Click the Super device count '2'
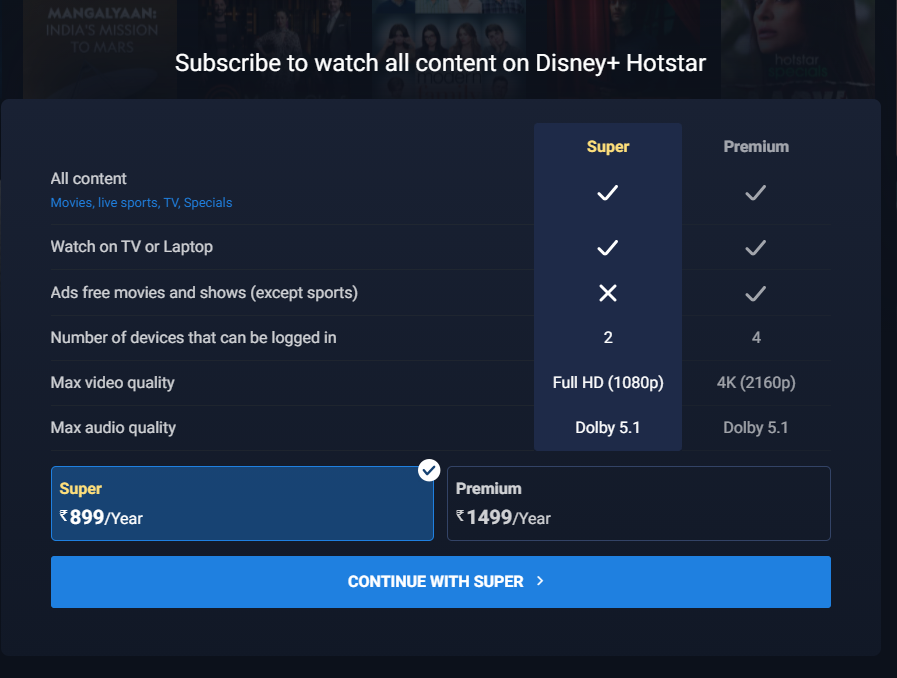The image size is (897, 678). pos(608,338)
